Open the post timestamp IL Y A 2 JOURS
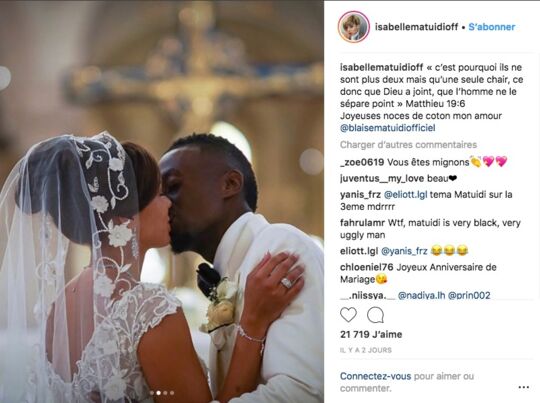This screenshot has height=403, width=540. [366, 350]
